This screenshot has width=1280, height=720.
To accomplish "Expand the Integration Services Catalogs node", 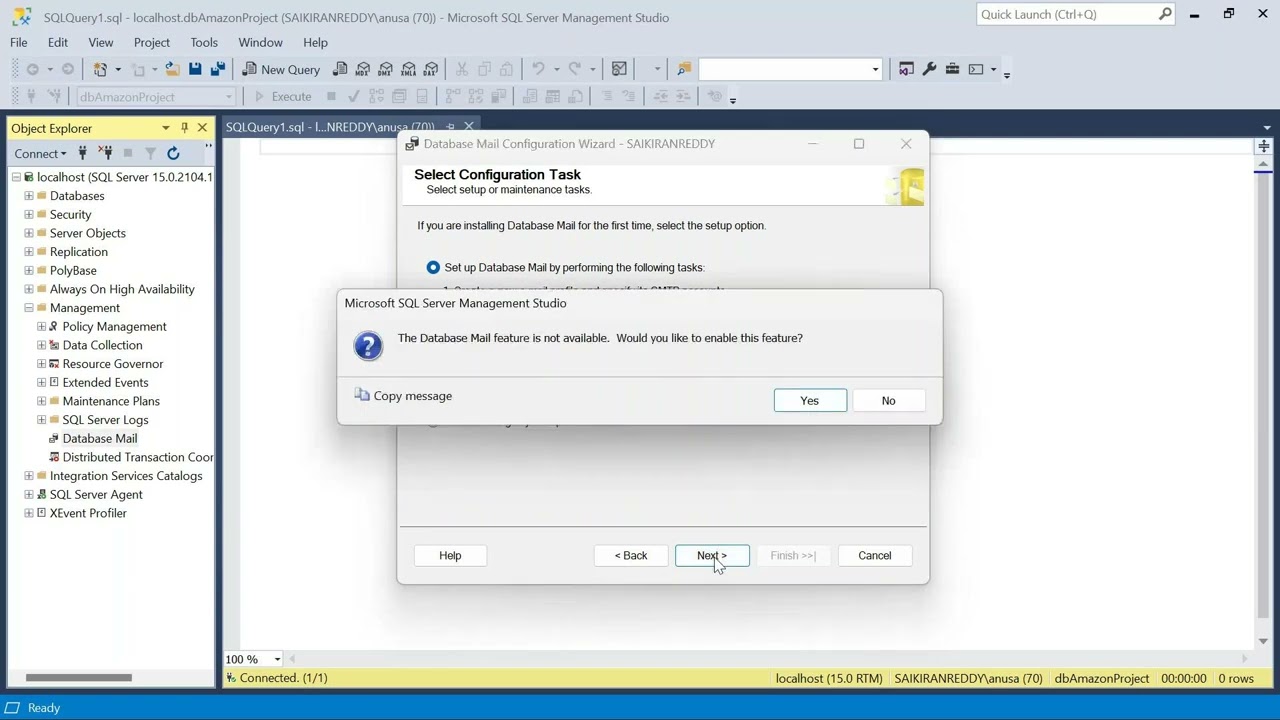I will [x=29, y=476].
